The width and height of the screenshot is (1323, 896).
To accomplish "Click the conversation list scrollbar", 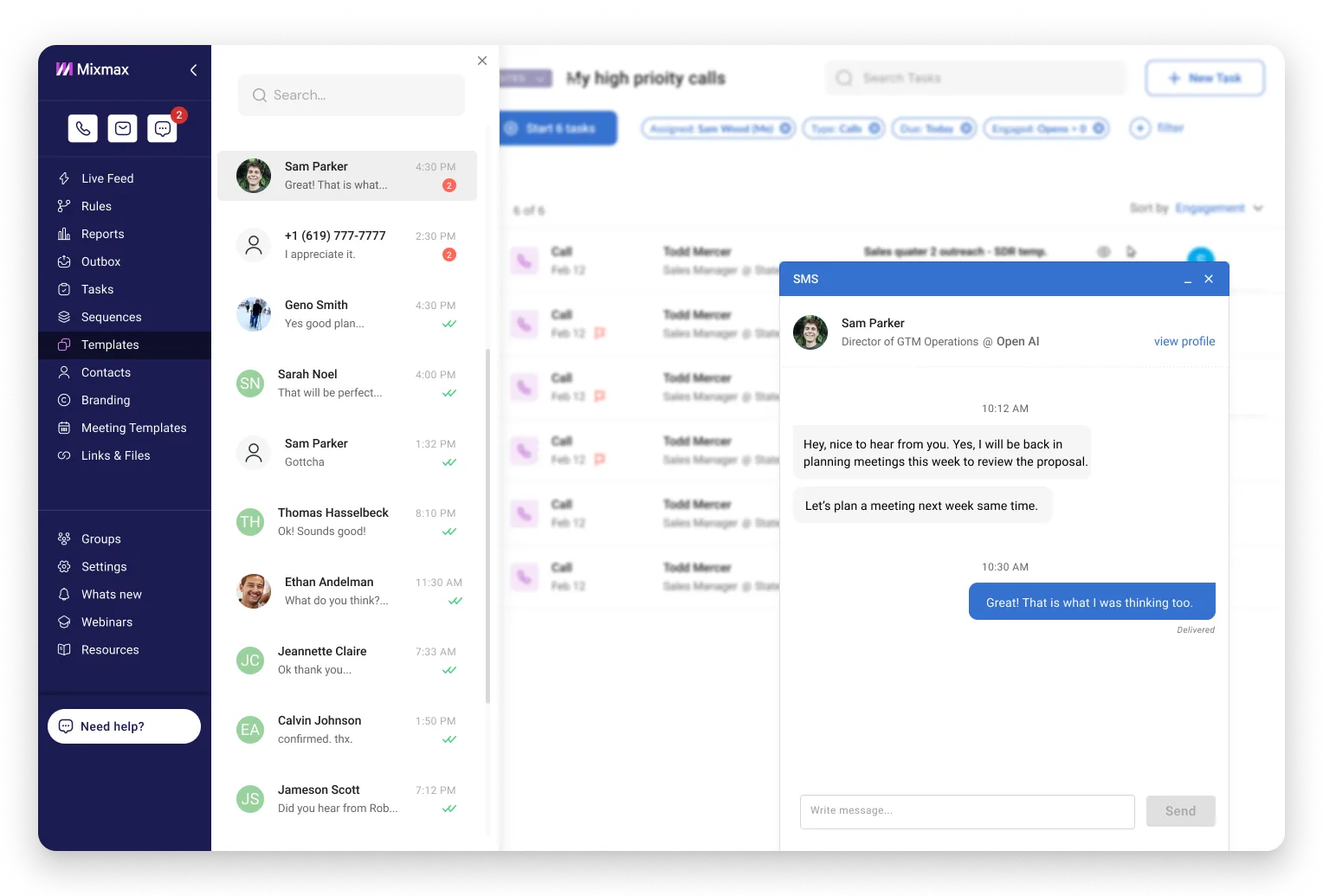I will pyautogui.click(x=488, y=526).
